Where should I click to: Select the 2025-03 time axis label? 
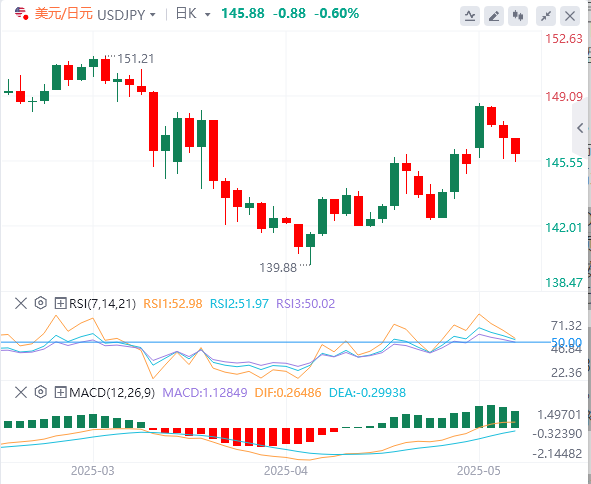(93, 471)
